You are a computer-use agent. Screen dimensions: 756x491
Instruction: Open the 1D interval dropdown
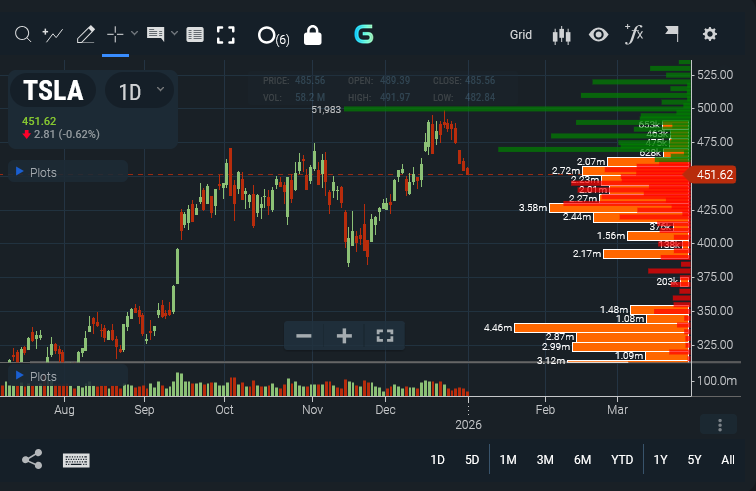click(x=139, y=90)
